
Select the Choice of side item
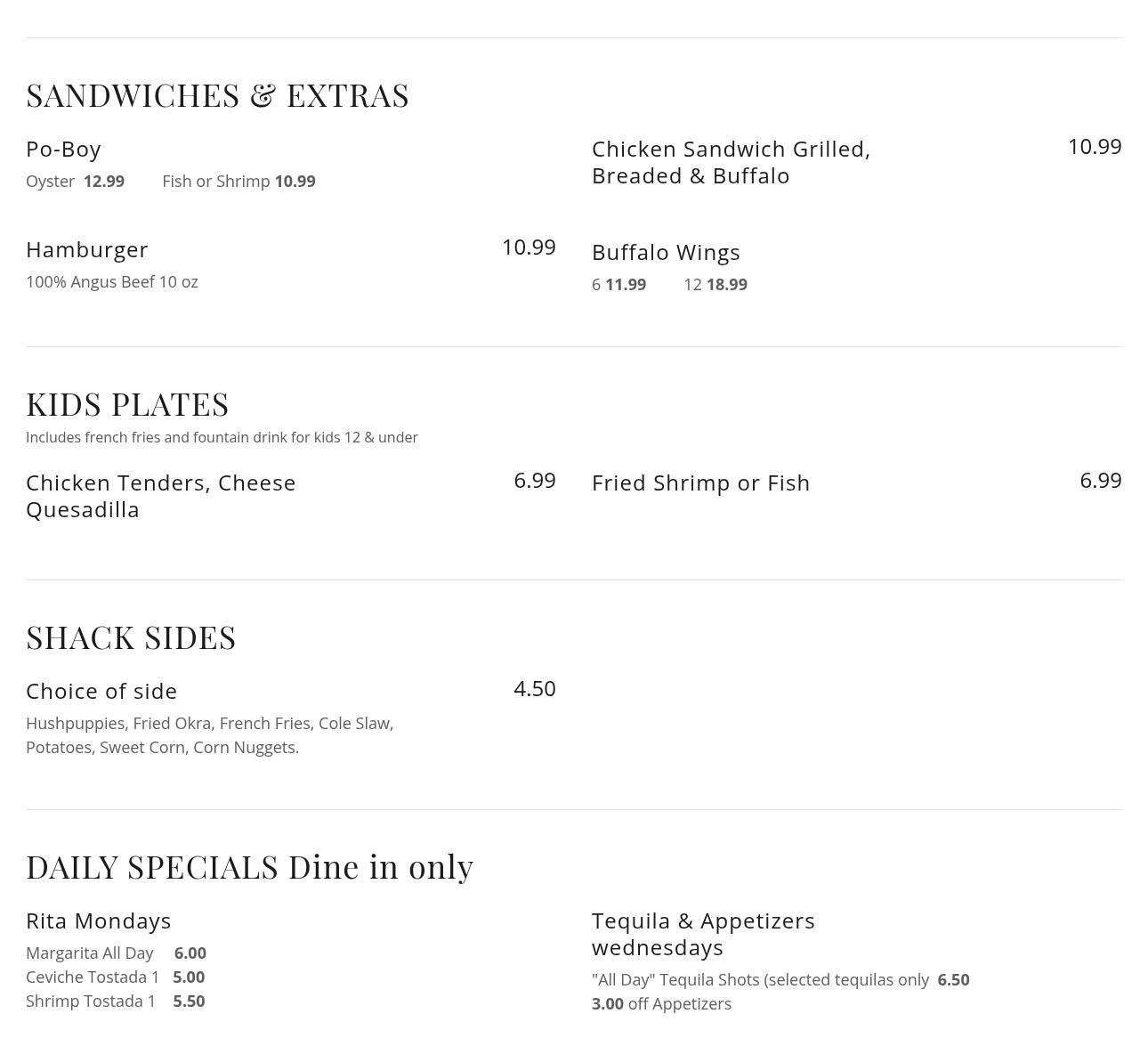[x=101, y=691]
